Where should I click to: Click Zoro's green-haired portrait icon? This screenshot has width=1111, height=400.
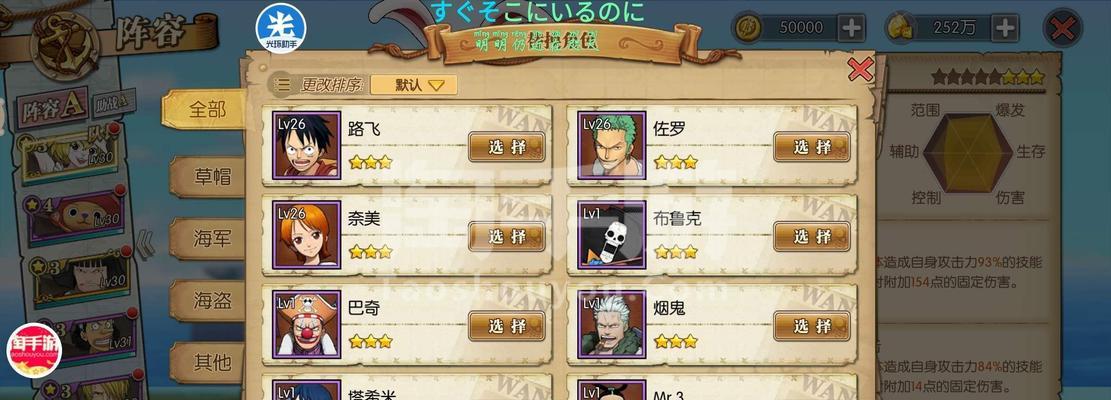(611, 144)
